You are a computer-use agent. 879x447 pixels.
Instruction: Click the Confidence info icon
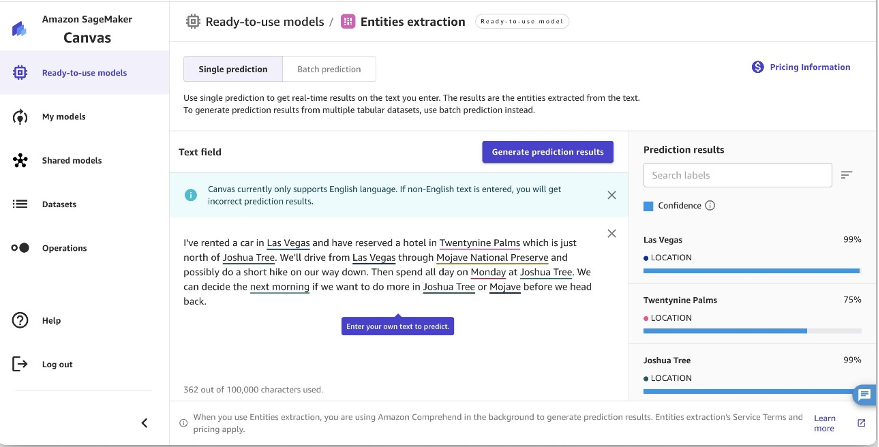710,206
